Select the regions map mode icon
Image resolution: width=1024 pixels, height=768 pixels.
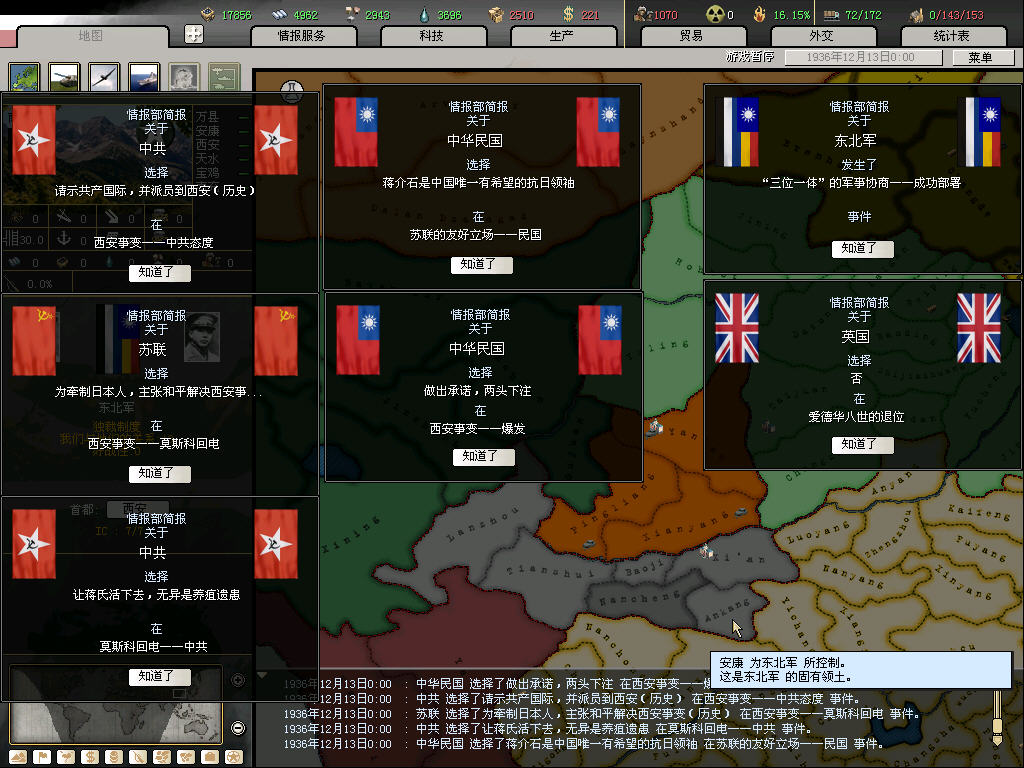[x=162, y=757]
